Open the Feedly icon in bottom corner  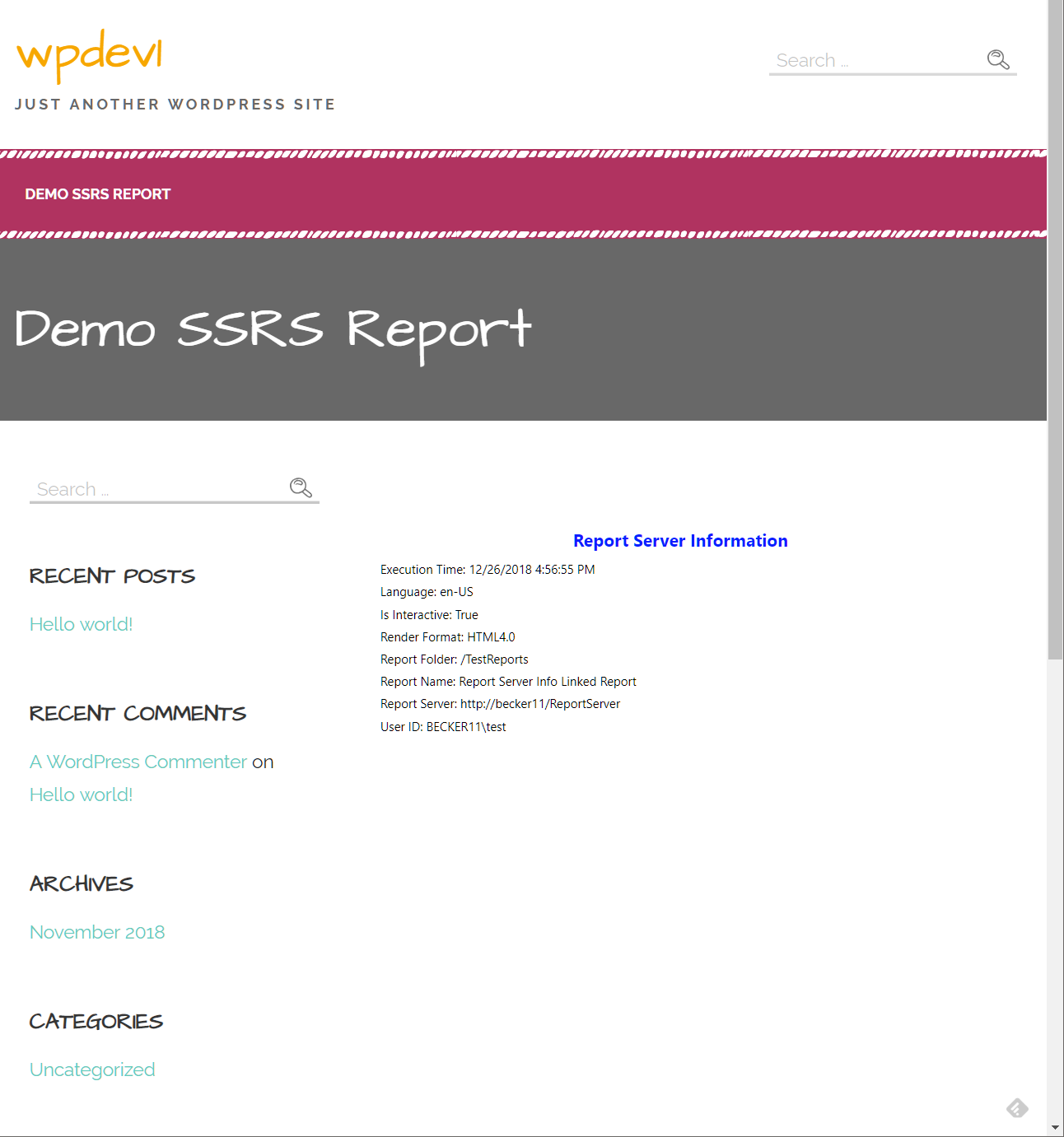(1017, 1108)
